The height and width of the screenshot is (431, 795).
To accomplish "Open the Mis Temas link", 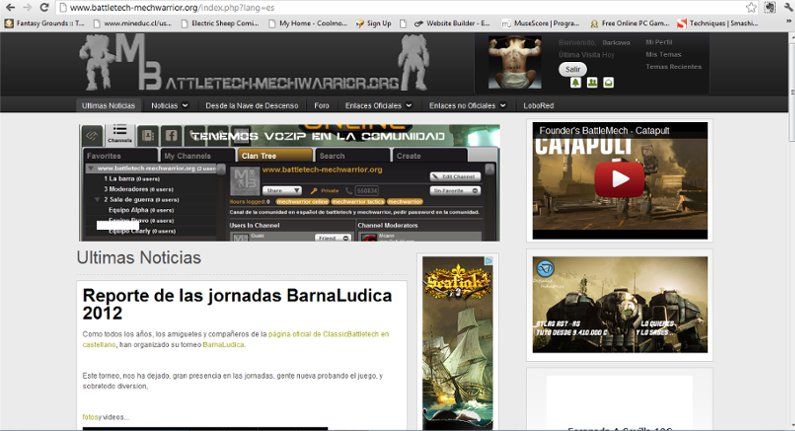I will pos(664,54).
